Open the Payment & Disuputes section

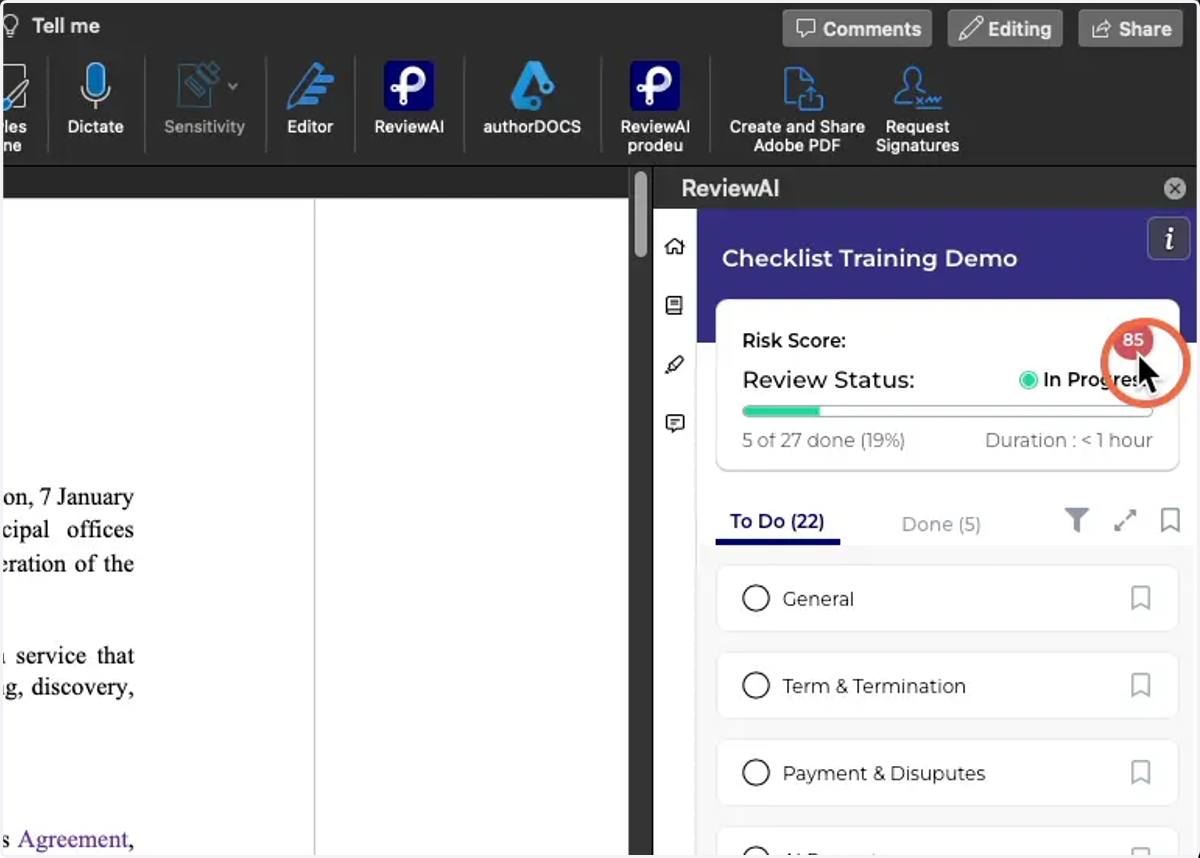coord(948,773)
